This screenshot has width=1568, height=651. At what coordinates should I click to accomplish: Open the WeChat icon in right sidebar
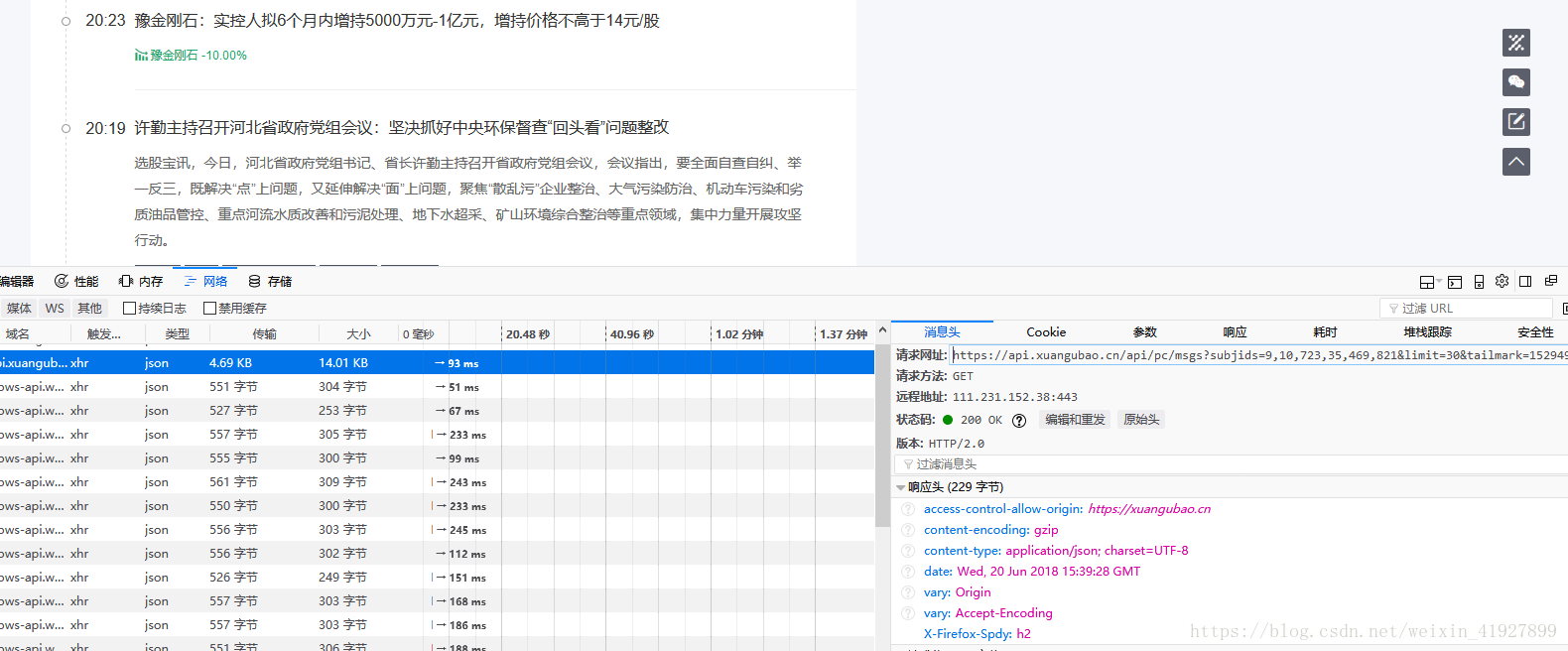[1516, 82]
